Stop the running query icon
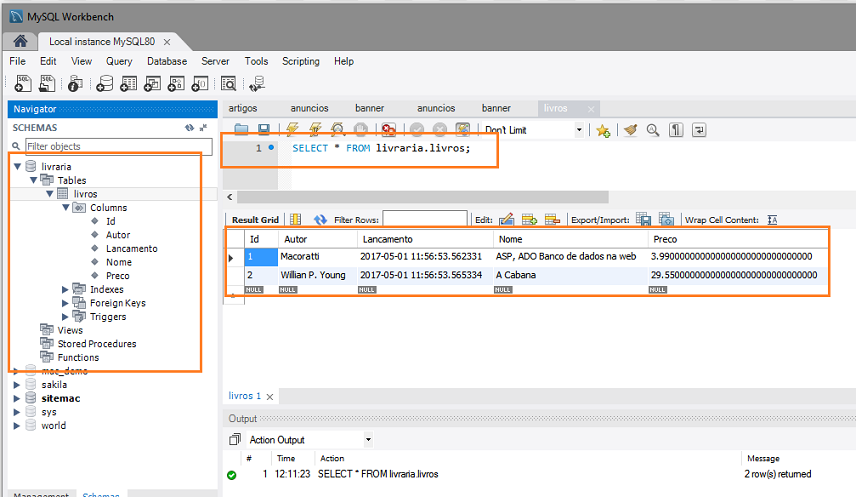The height and width of the screenshot is (497, 856). click(360, 130)
